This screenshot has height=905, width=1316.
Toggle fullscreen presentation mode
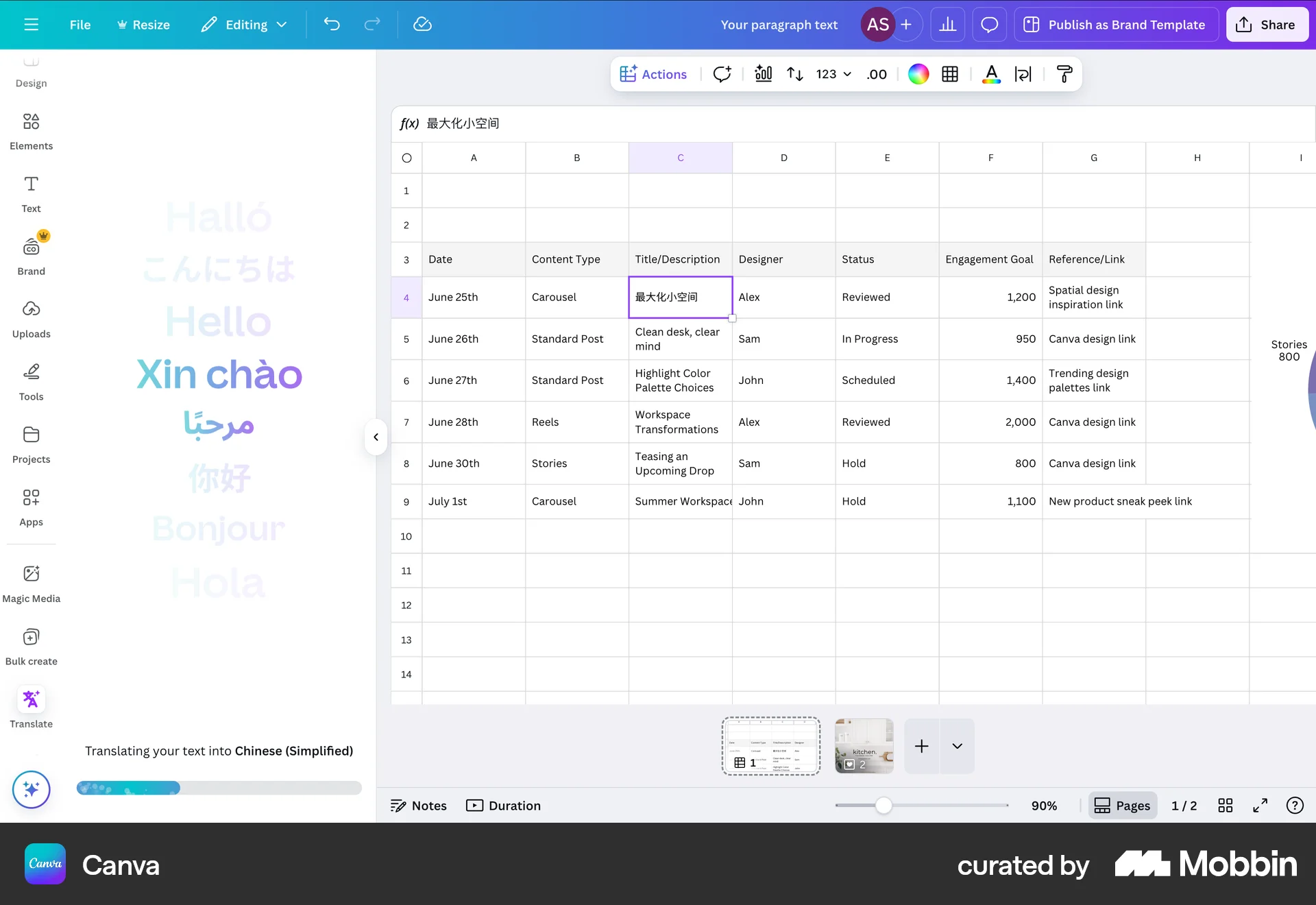coord(1260,806)
